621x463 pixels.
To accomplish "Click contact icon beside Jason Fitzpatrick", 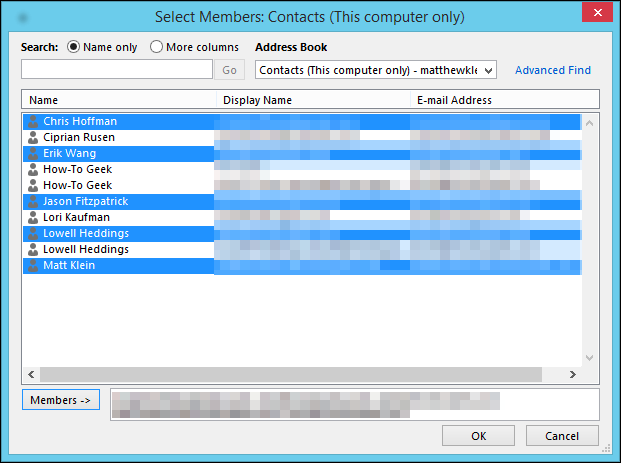I will point(33,201).
